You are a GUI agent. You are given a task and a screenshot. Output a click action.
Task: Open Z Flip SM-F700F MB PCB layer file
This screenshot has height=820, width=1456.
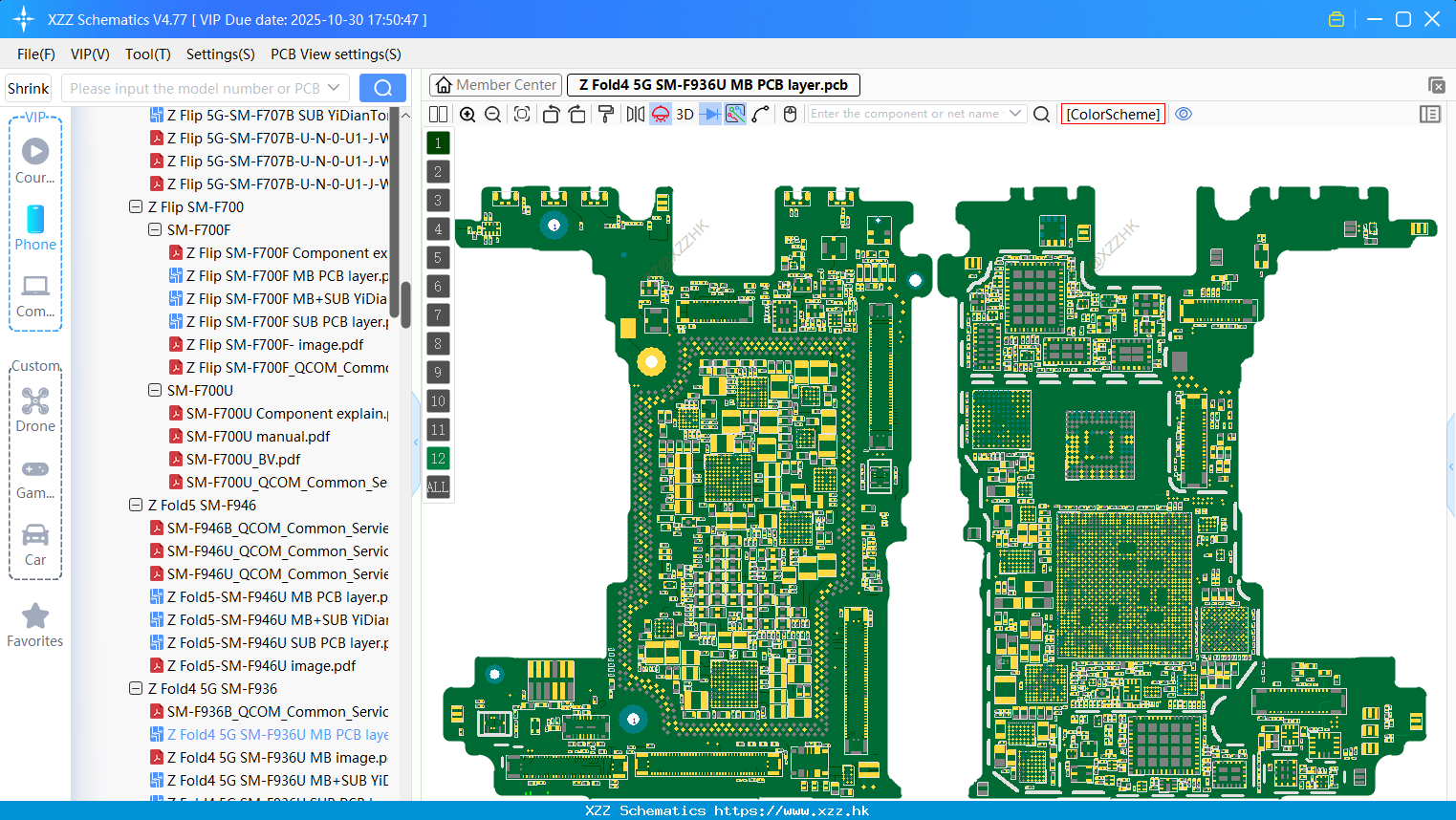(279, 275)
